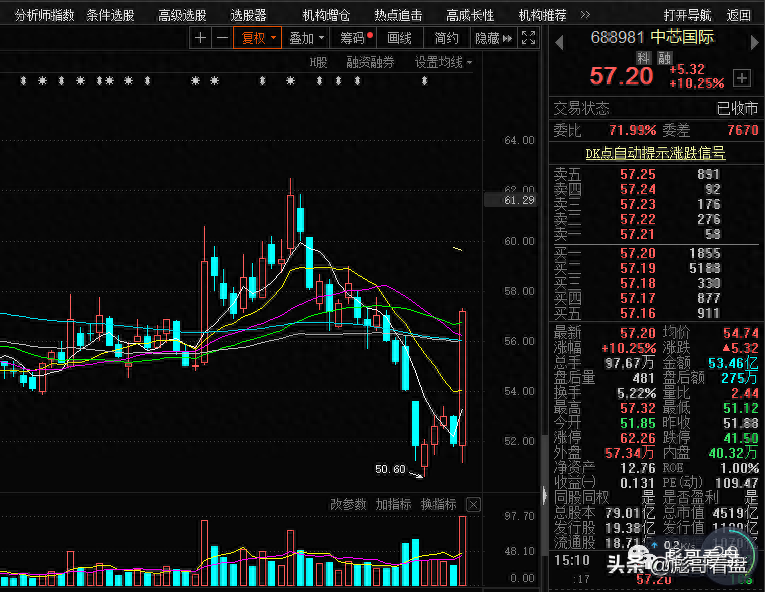Screen dimensions: 765x592
Task: Add stock to watchlist with plus icon
Action: click(741, 77)
